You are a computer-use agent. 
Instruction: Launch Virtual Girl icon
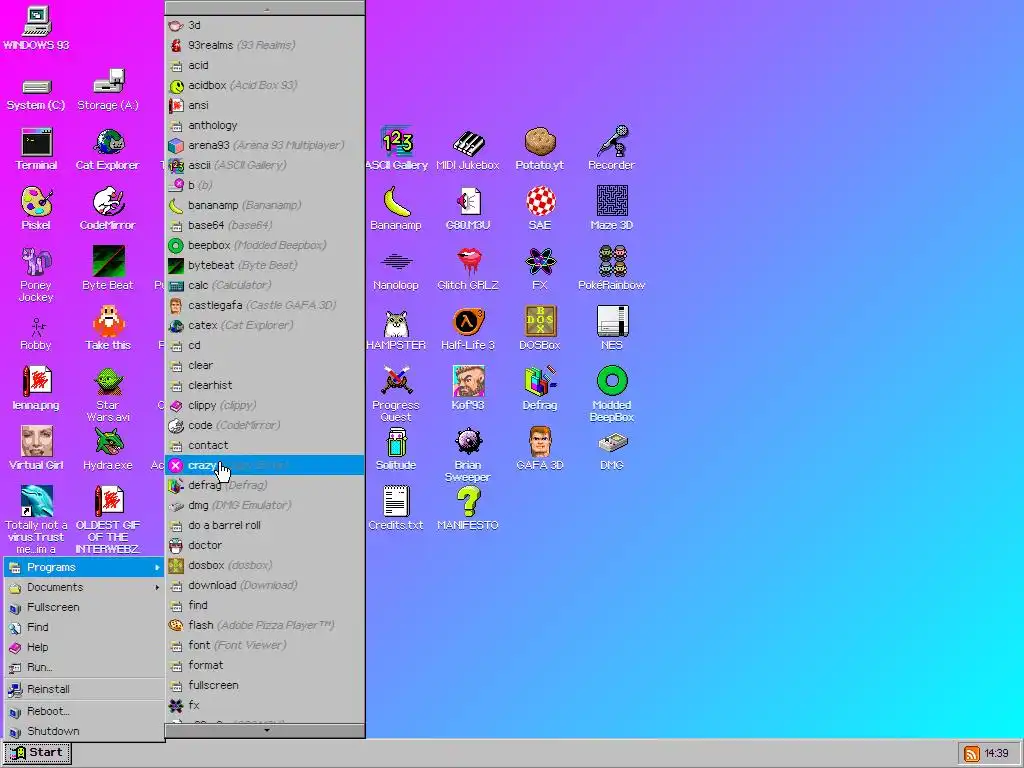(x=36, y=449)
